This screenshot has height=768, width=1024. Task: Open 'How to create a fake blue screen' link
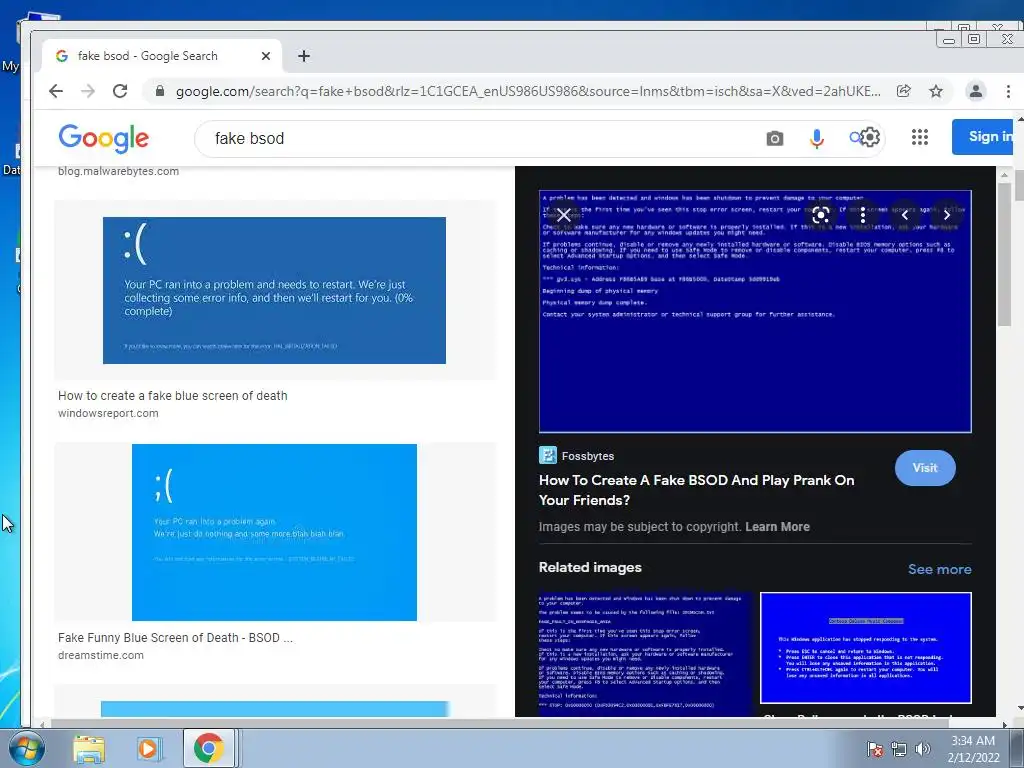click(x=172, y=396)
